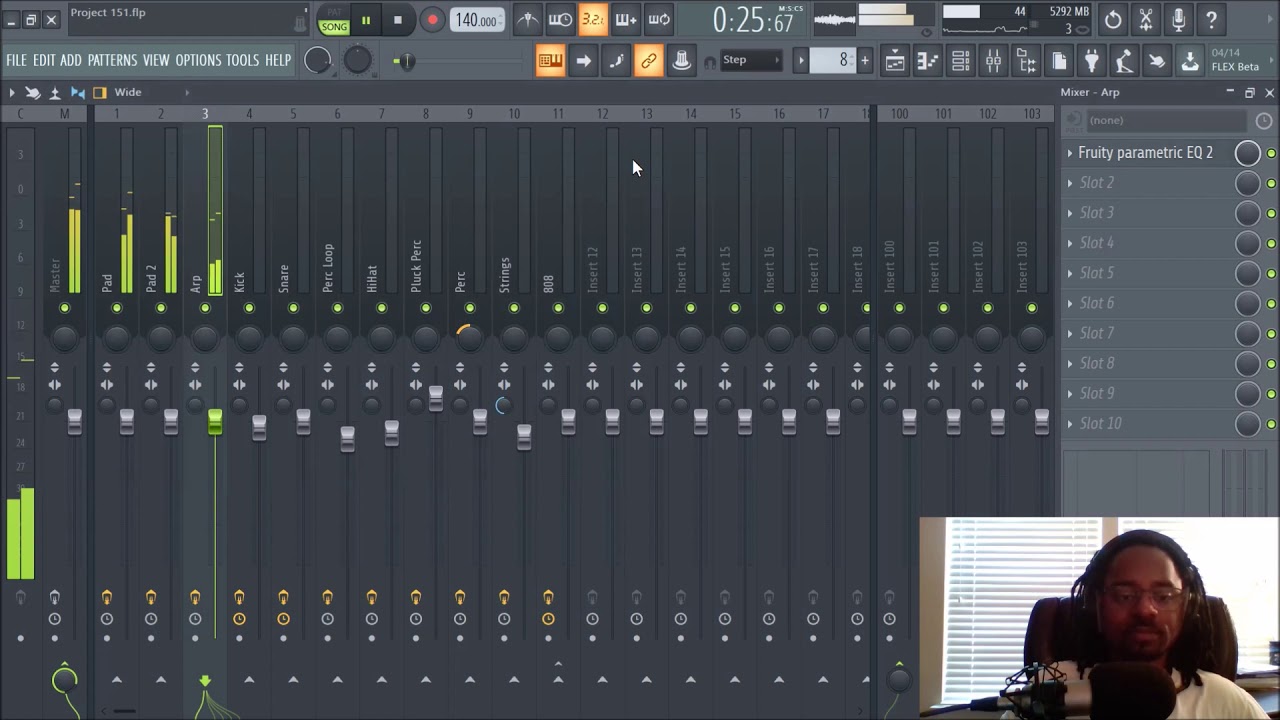
Task: Expand the Fruity parametric EQ 2 slot arrow
Action: pyautogui.click(x=1070, y=153)
